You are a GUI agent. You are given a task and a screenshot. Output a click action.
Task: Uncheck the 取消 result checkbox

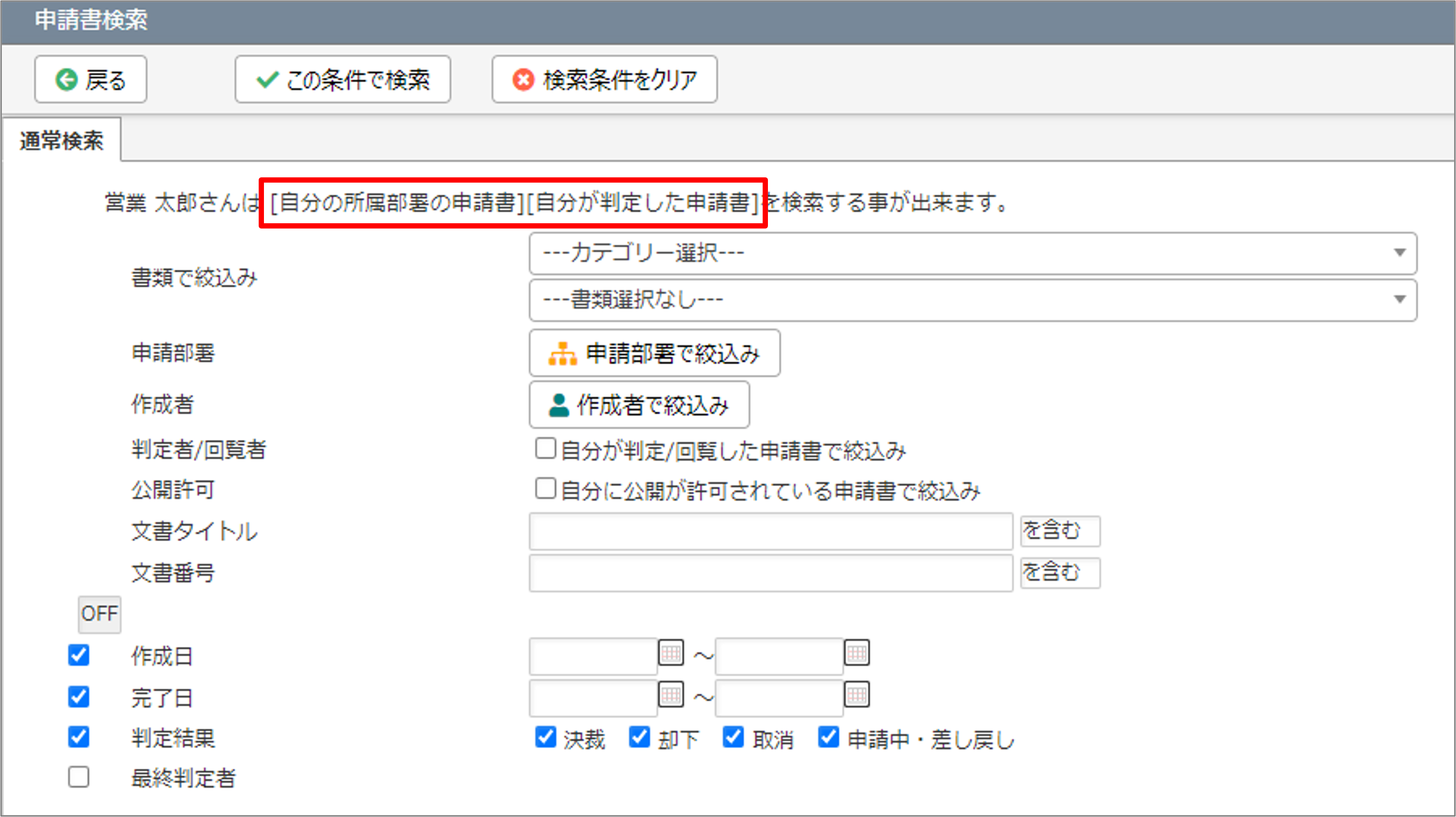coord(733,737)
